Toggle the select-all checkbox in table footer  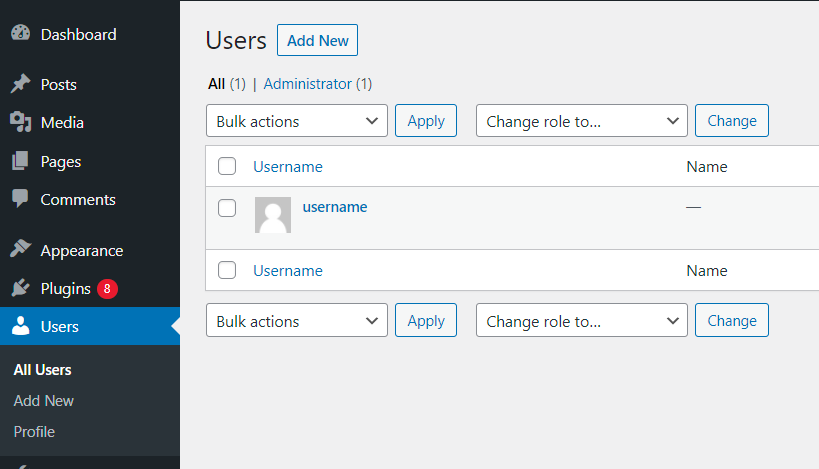227,270
